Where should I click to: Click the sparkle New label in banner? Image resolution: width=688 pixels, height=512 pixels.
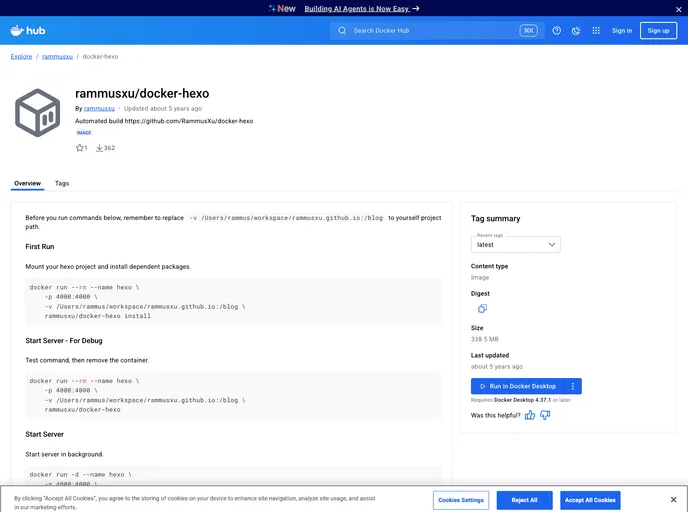(282, 8)
